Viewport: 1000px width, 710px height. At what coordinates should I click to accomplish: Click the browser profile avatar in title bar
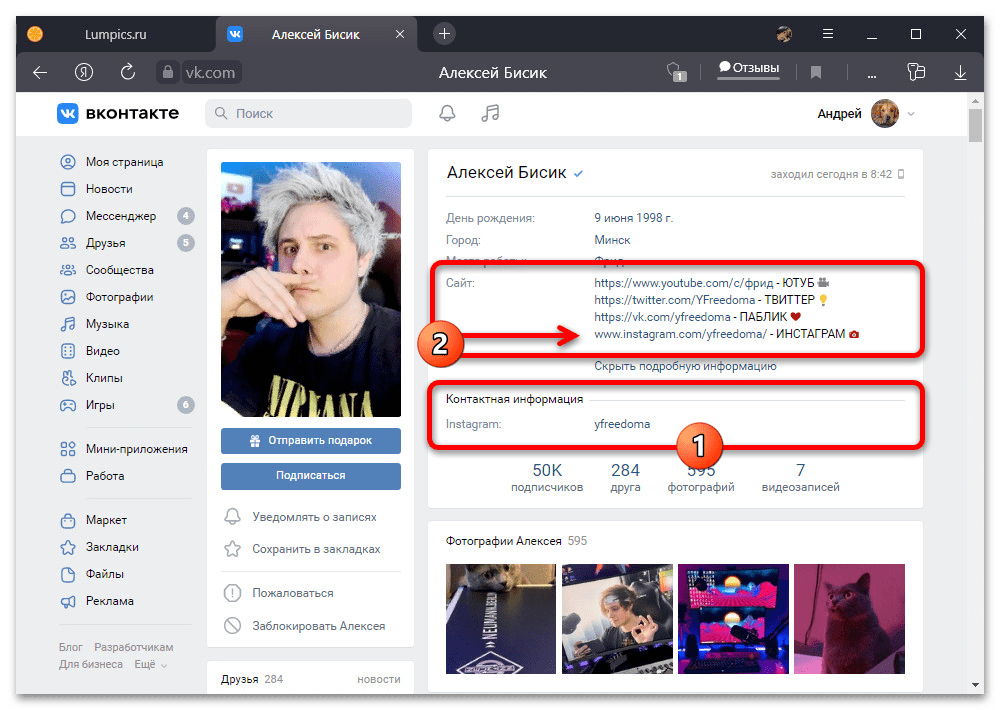pyautogui.click(x=784, y=34)
